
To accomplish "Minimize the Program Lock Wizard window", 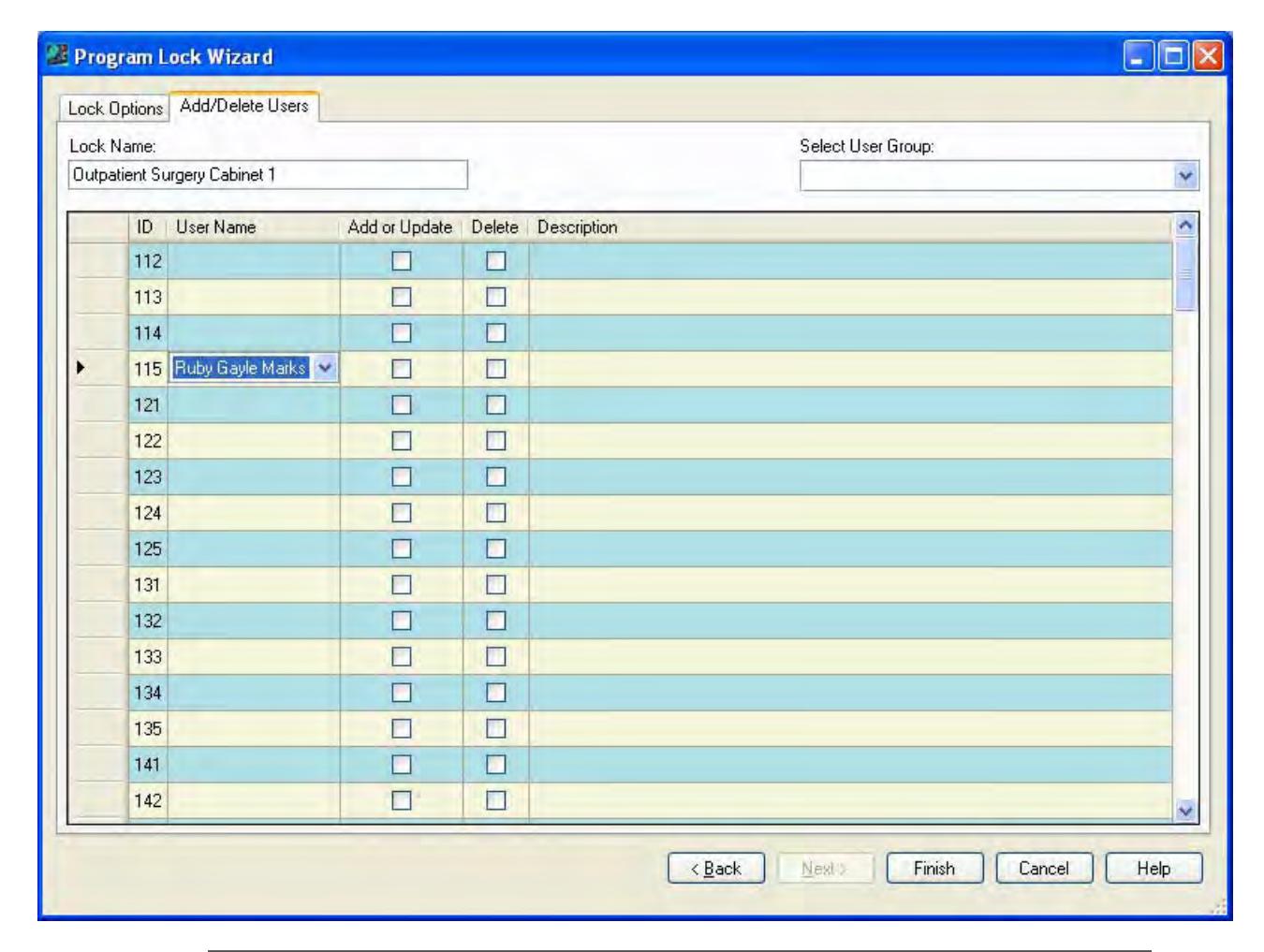I will tap(1139, 56).
